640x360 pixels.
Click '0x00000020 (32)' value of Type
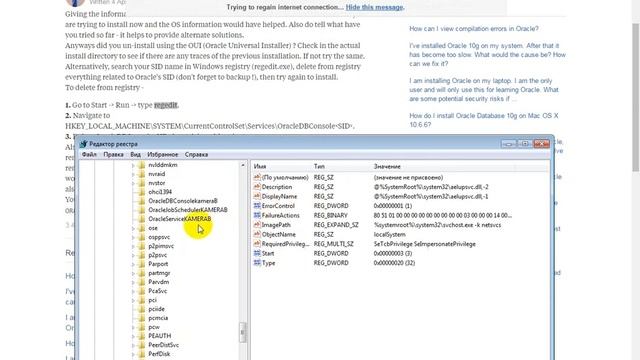(394, 263)
